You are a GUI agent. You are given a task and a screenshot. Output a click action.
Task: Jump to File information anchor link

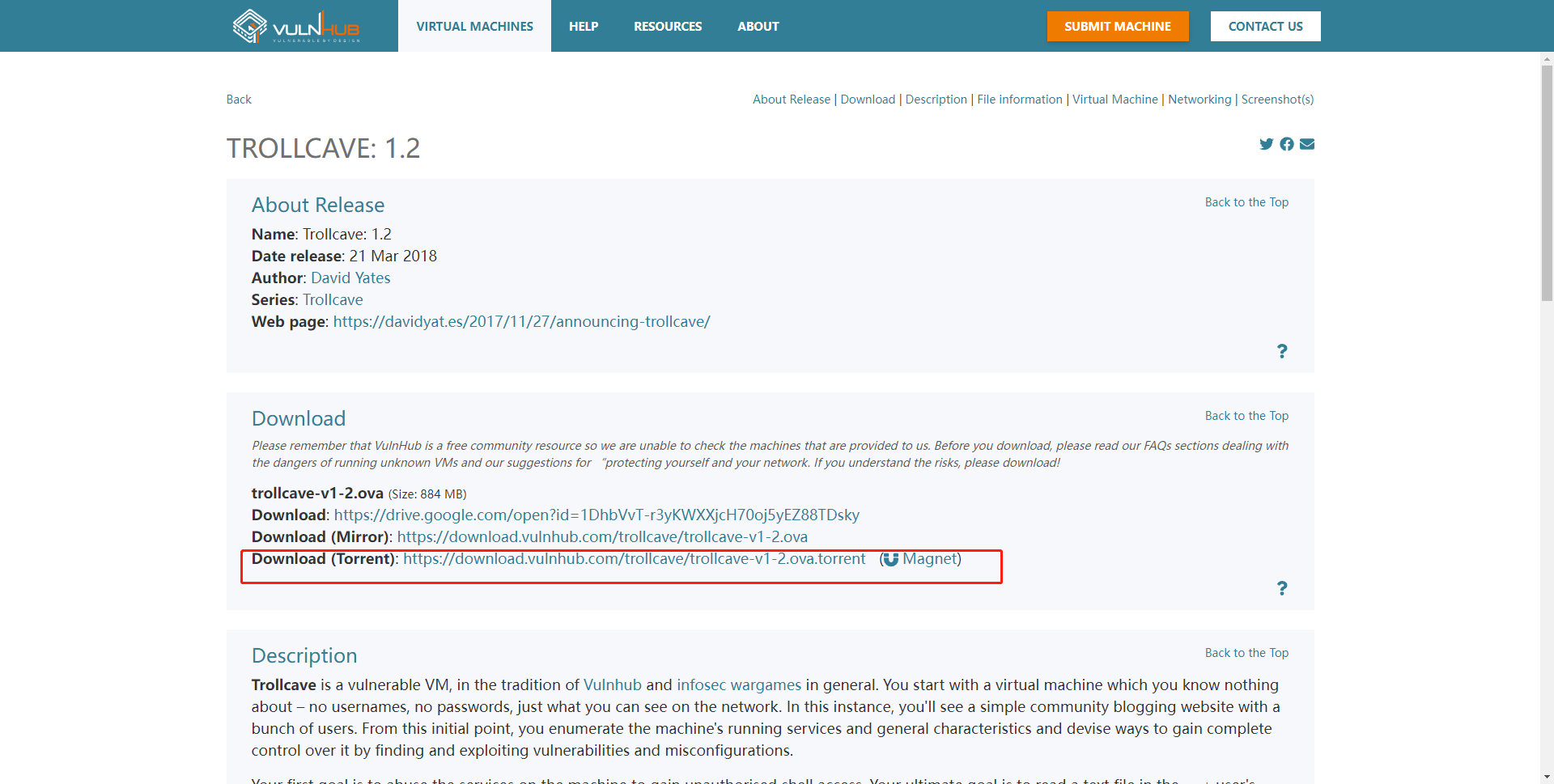coord(1020,100)
